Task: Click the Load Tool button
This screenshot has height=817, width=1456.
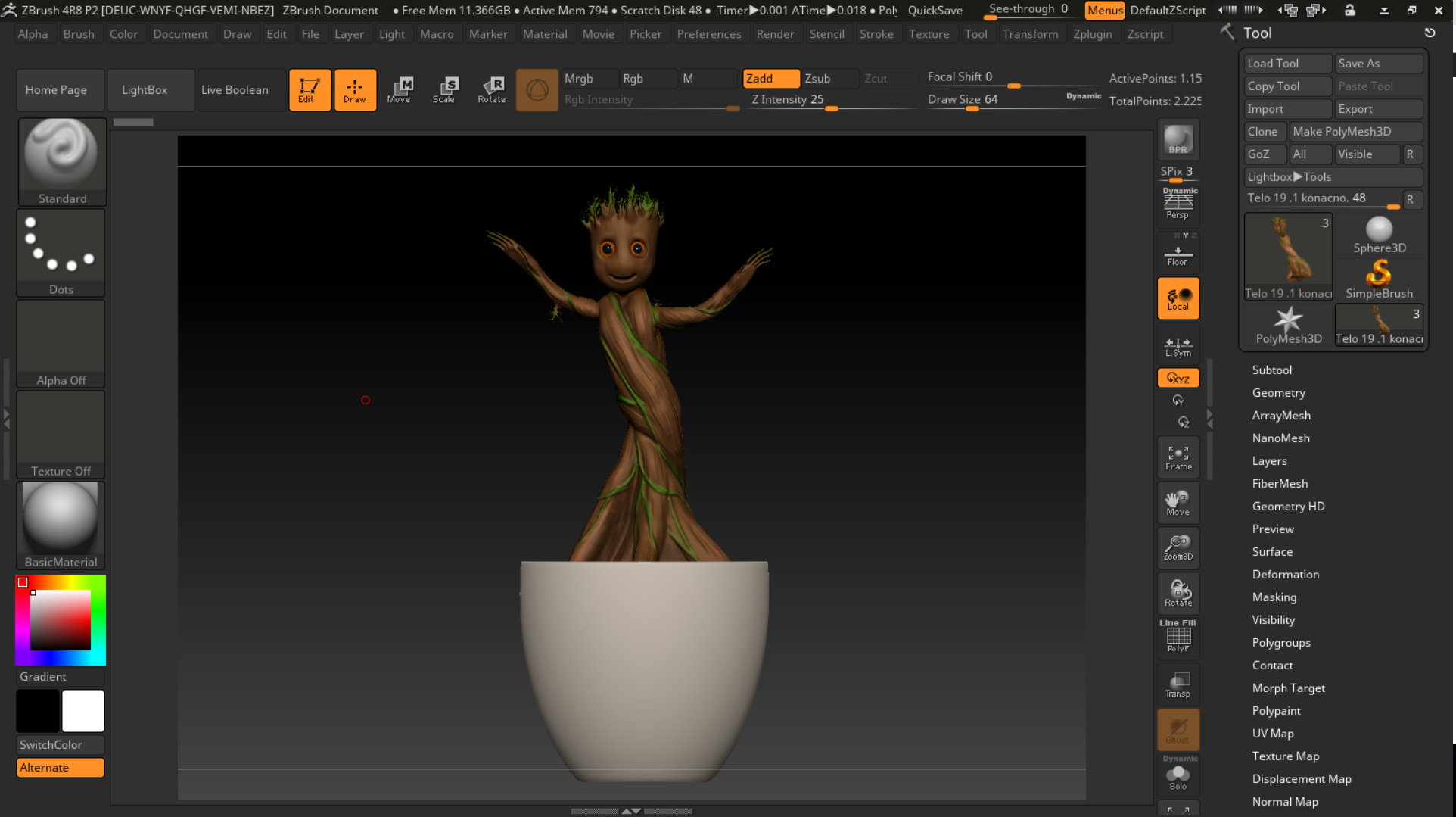Action: (1288, 64)
